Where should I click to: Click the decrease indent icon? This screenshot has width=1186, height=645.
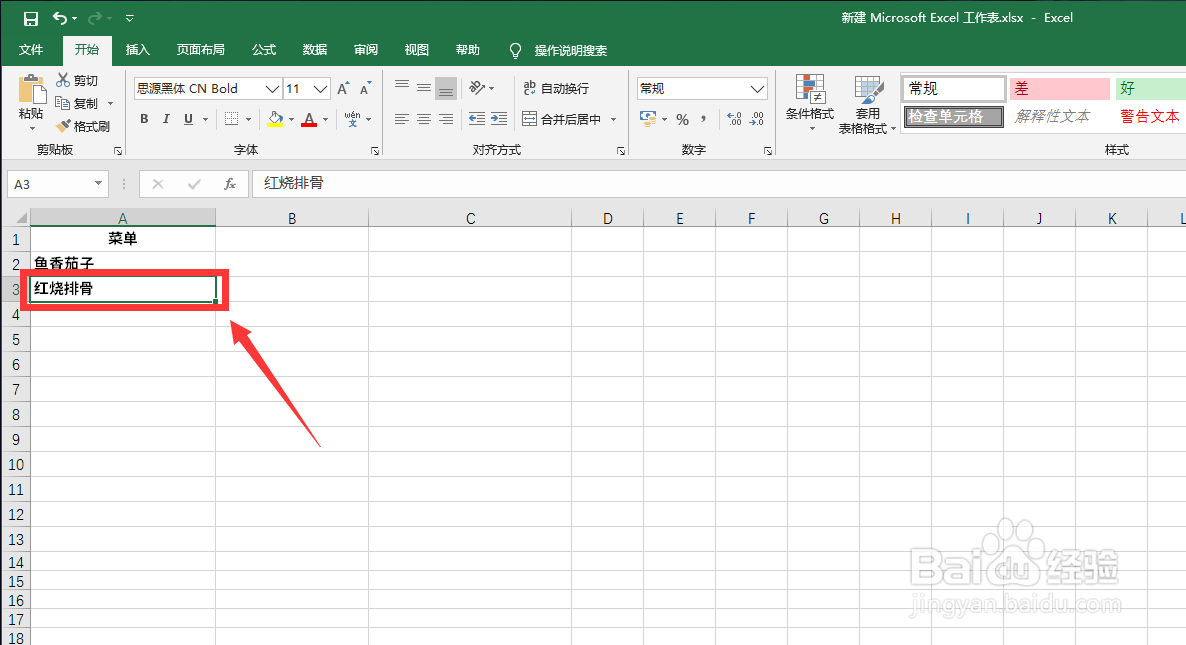tap(477, 119)
